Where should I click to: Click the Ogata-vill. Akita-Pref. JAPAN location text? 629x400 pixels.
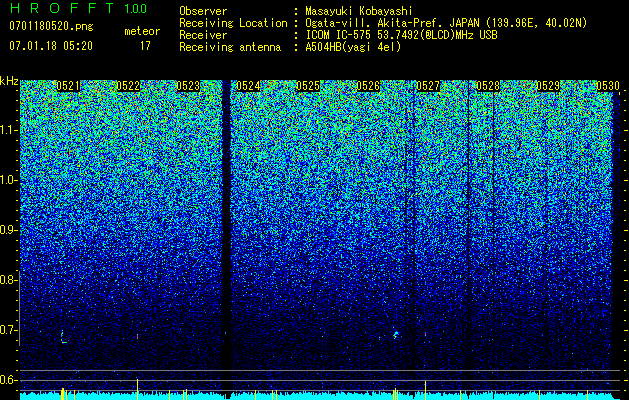coord(446,23)
